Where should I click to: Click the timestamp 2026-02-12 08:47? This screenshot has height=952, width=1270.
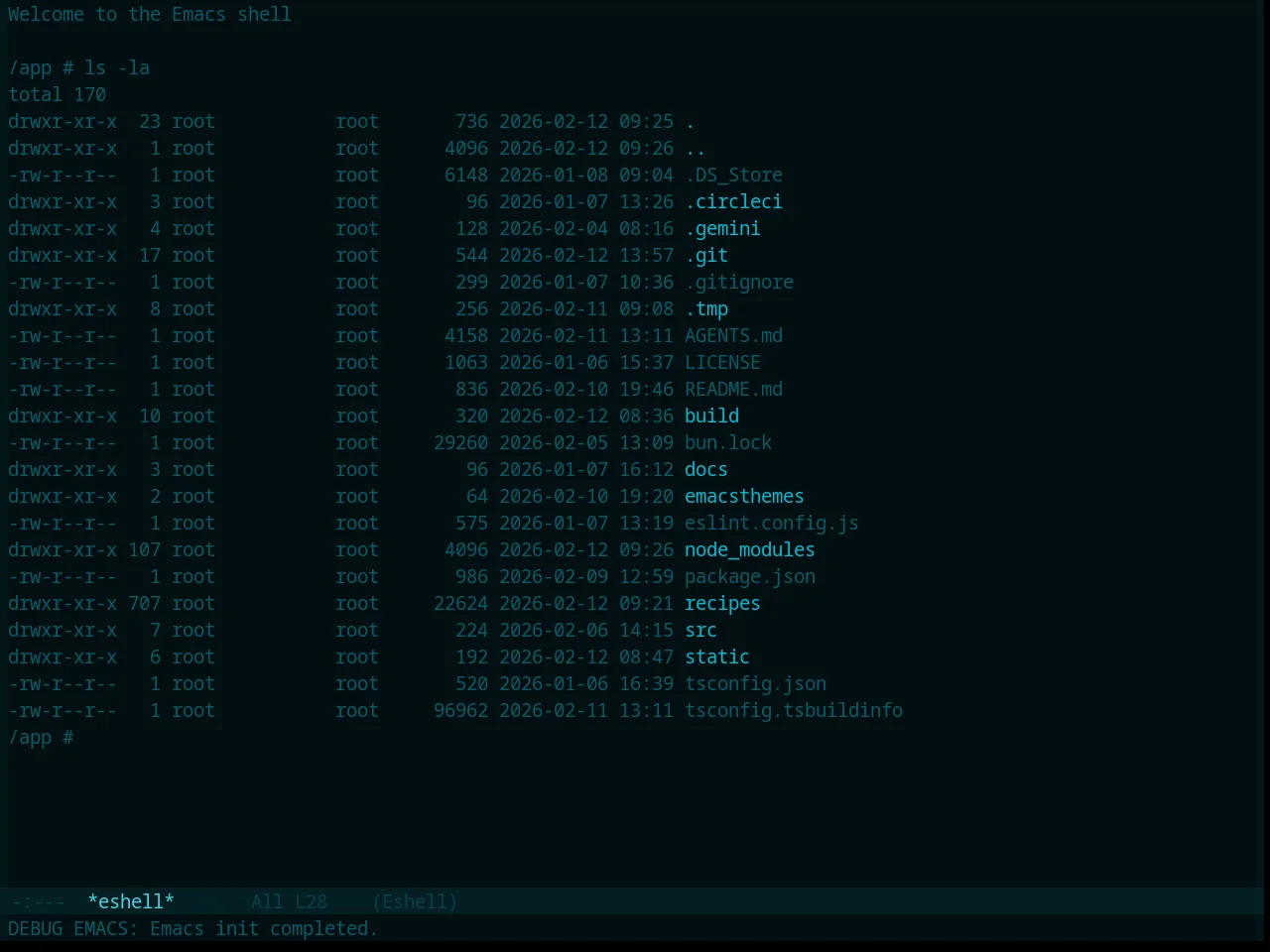point(586,656)
